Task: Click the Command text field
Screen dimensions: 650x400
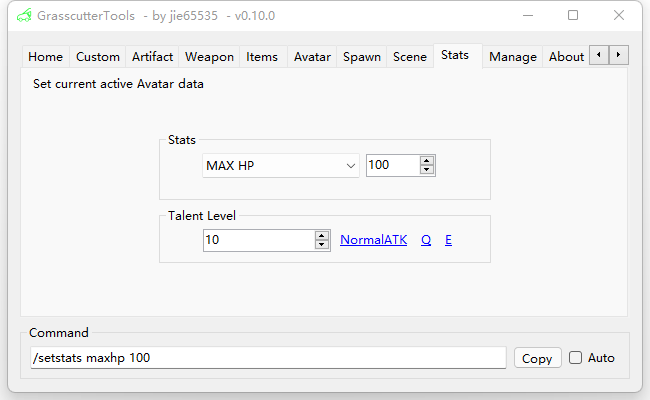Action: point(268,358)
